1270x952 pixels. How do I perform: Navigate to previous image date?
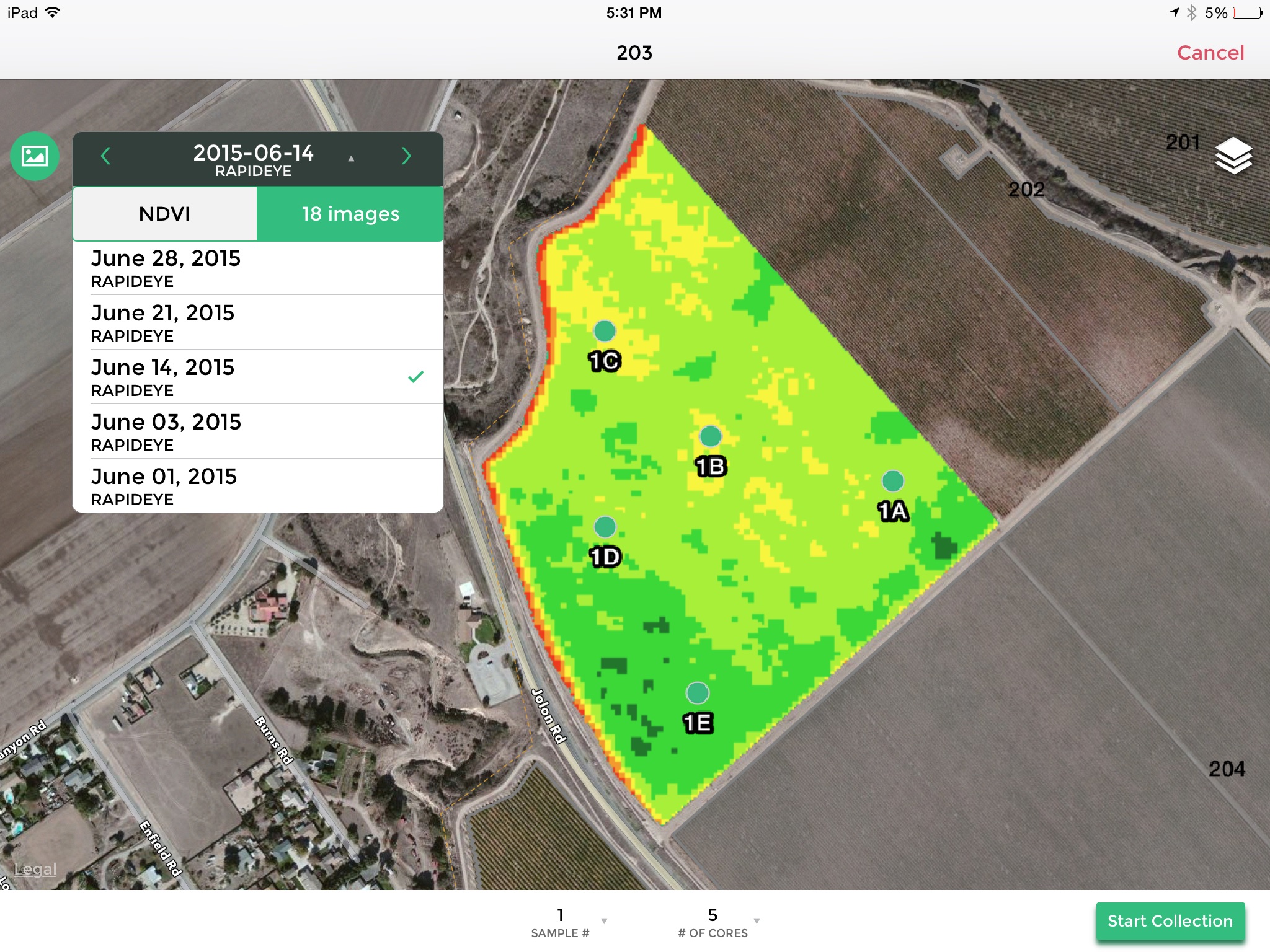(x=104, y=156)
